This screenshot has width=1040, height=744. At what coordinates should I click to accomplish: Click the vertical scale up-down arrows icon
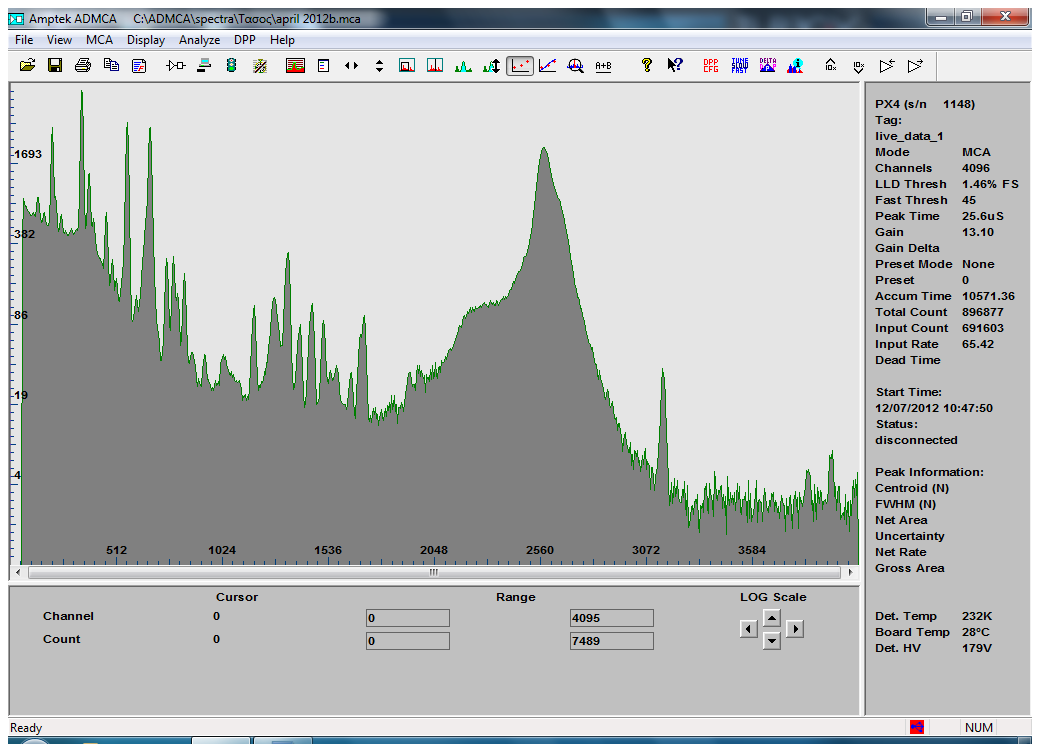pyautogui.click(x=379, y=65)
